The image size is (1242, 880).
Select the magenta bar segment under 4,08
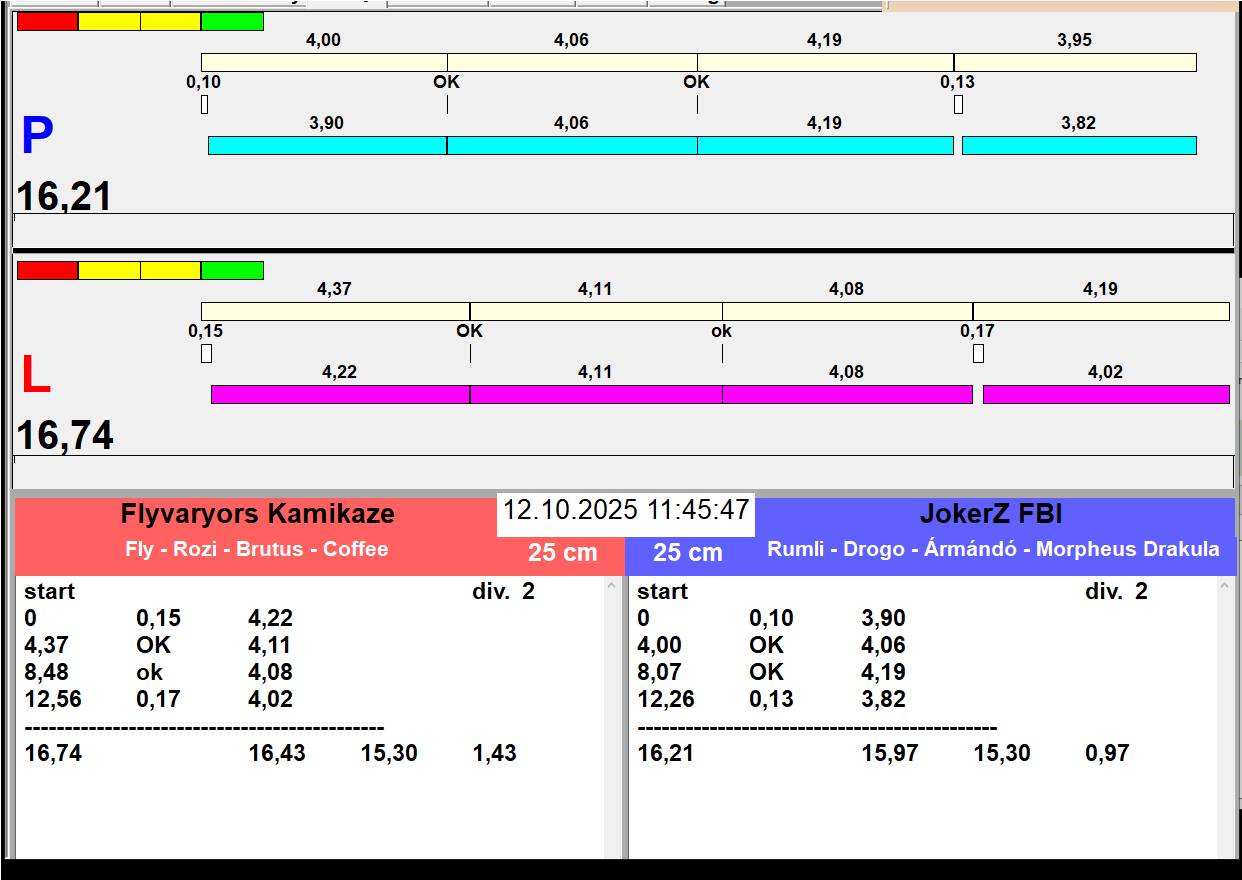pos(847,395)
